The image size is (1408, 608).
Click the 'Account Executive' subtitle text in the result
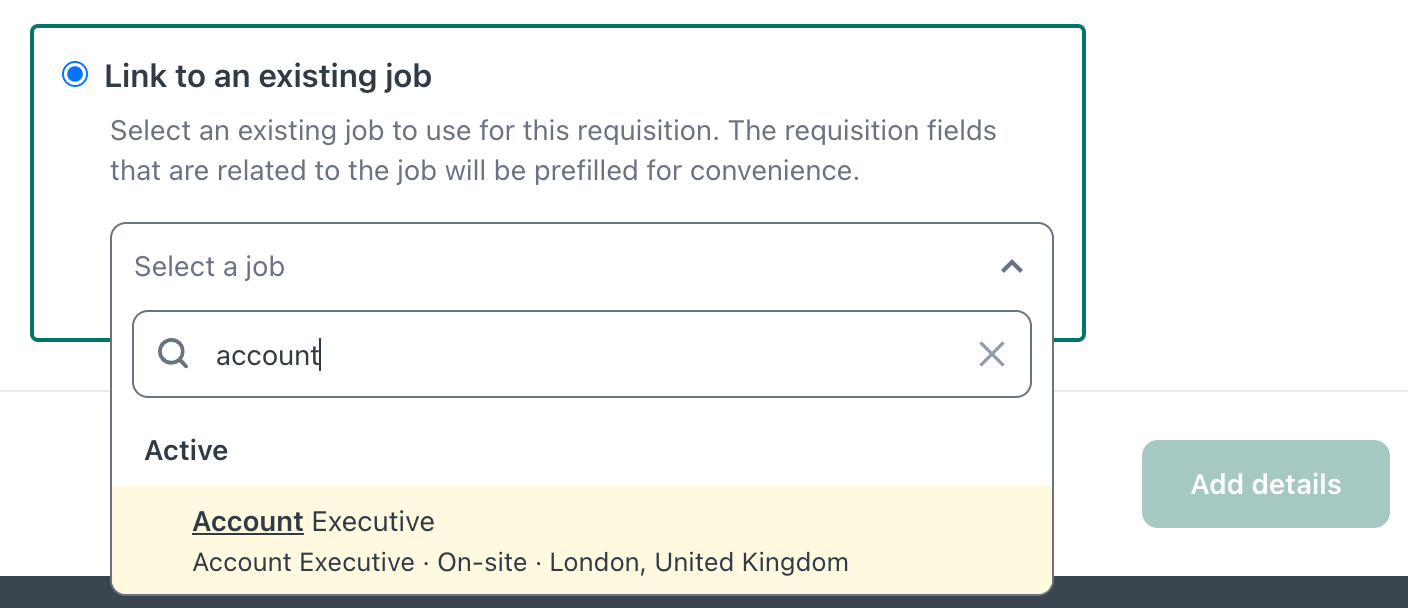pos(303,562)
